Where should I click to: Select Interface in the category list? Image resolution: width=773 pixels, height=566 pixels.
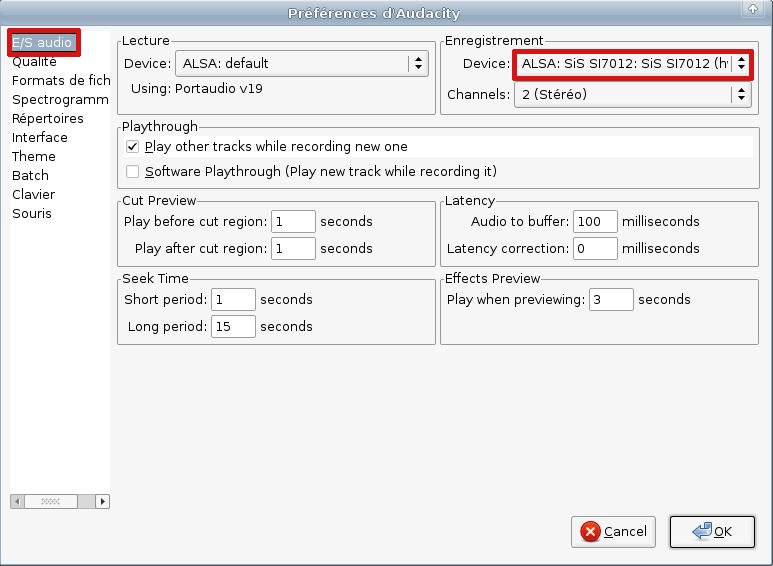[40, 138]
